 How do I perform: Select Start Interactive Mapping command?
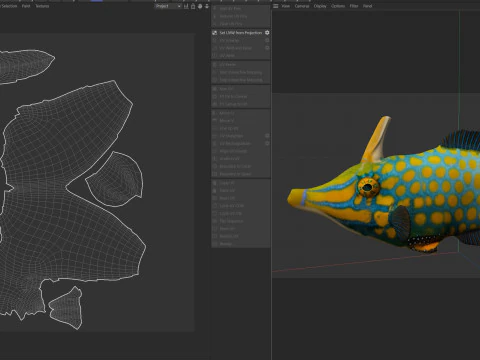tap(241, 72)
